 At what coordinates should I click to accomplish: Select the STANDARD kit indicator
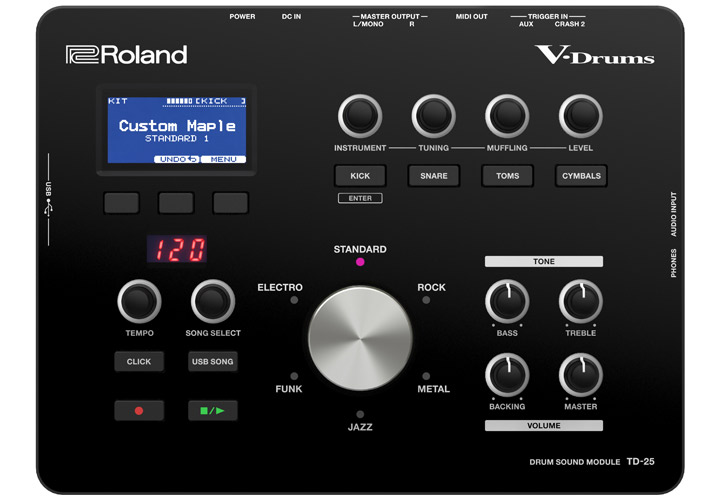tap(360, 262)
